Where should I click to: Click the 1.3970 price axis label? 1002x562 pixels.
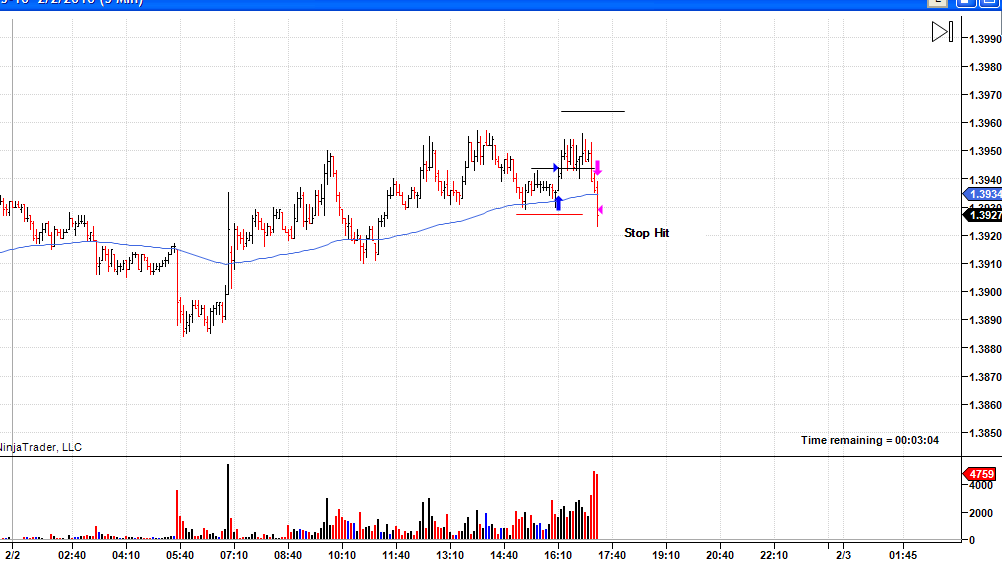coord(985,95)
